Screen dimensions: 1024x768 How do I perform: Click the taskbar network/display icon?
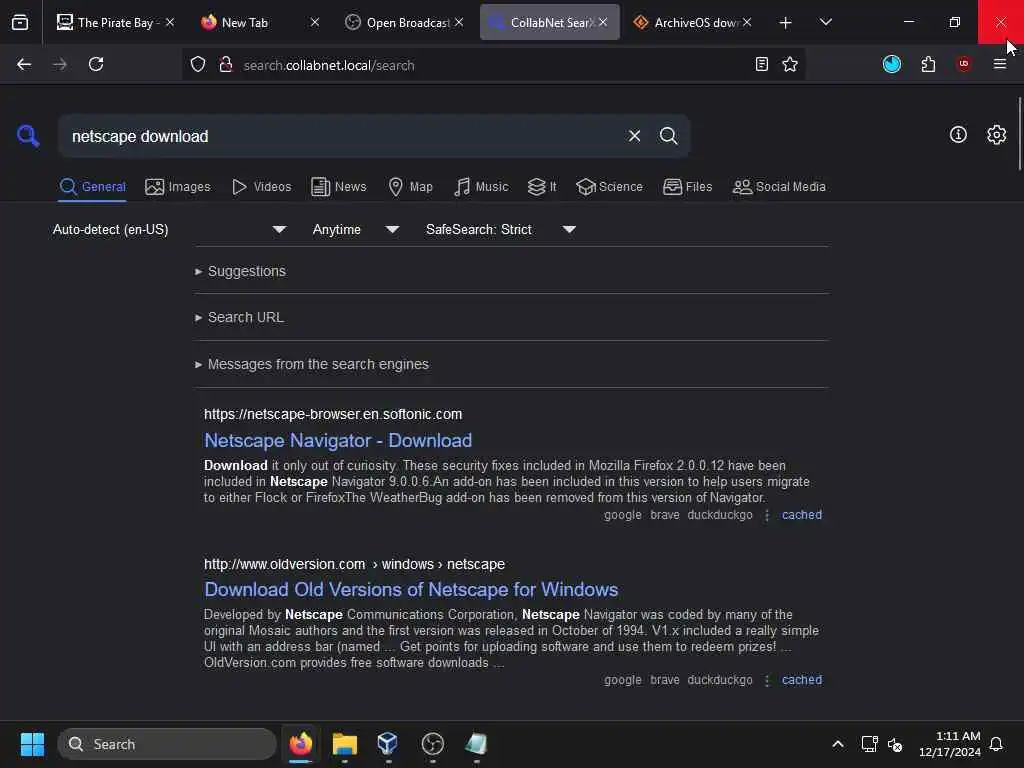point(869,744)
